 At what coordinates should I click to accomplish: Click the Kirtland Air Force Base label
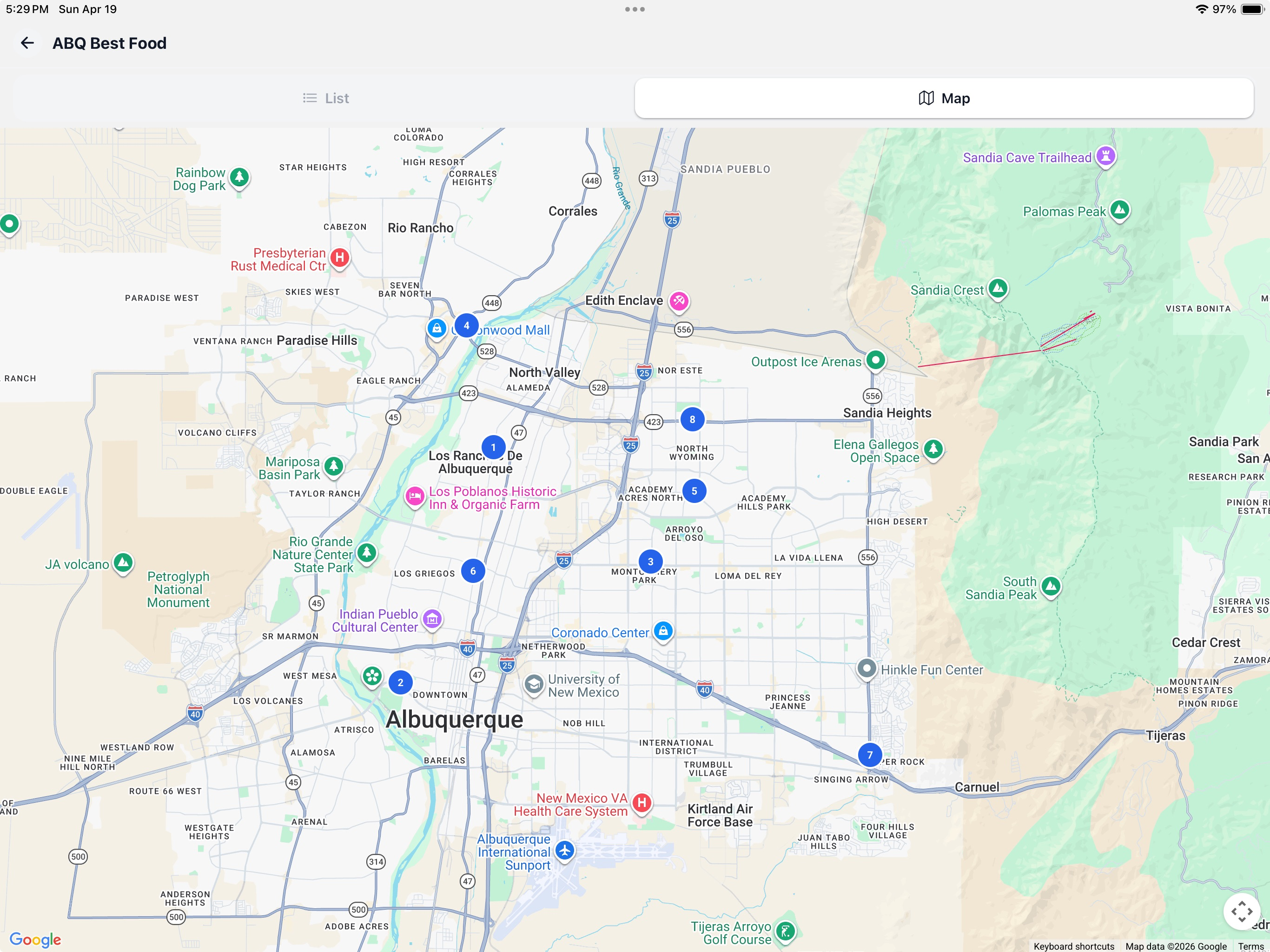coord(720,815)
